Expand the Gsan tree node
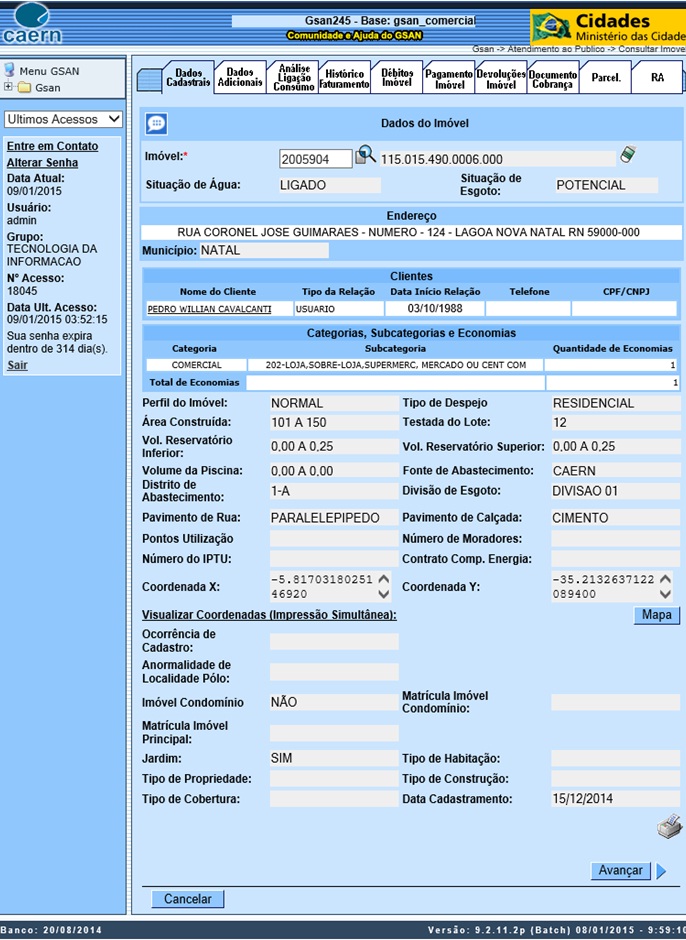The height and width of the screenshot is (940, 686). tap(9, 87)
